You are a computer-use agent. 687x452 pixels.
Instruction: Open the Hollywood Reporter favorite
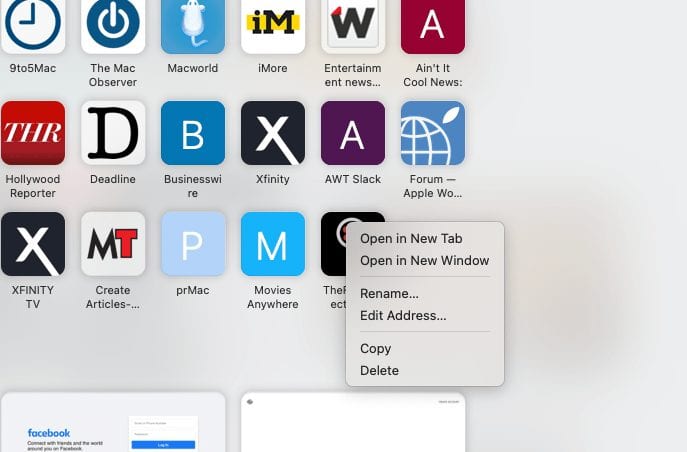(x=33, y=133)
